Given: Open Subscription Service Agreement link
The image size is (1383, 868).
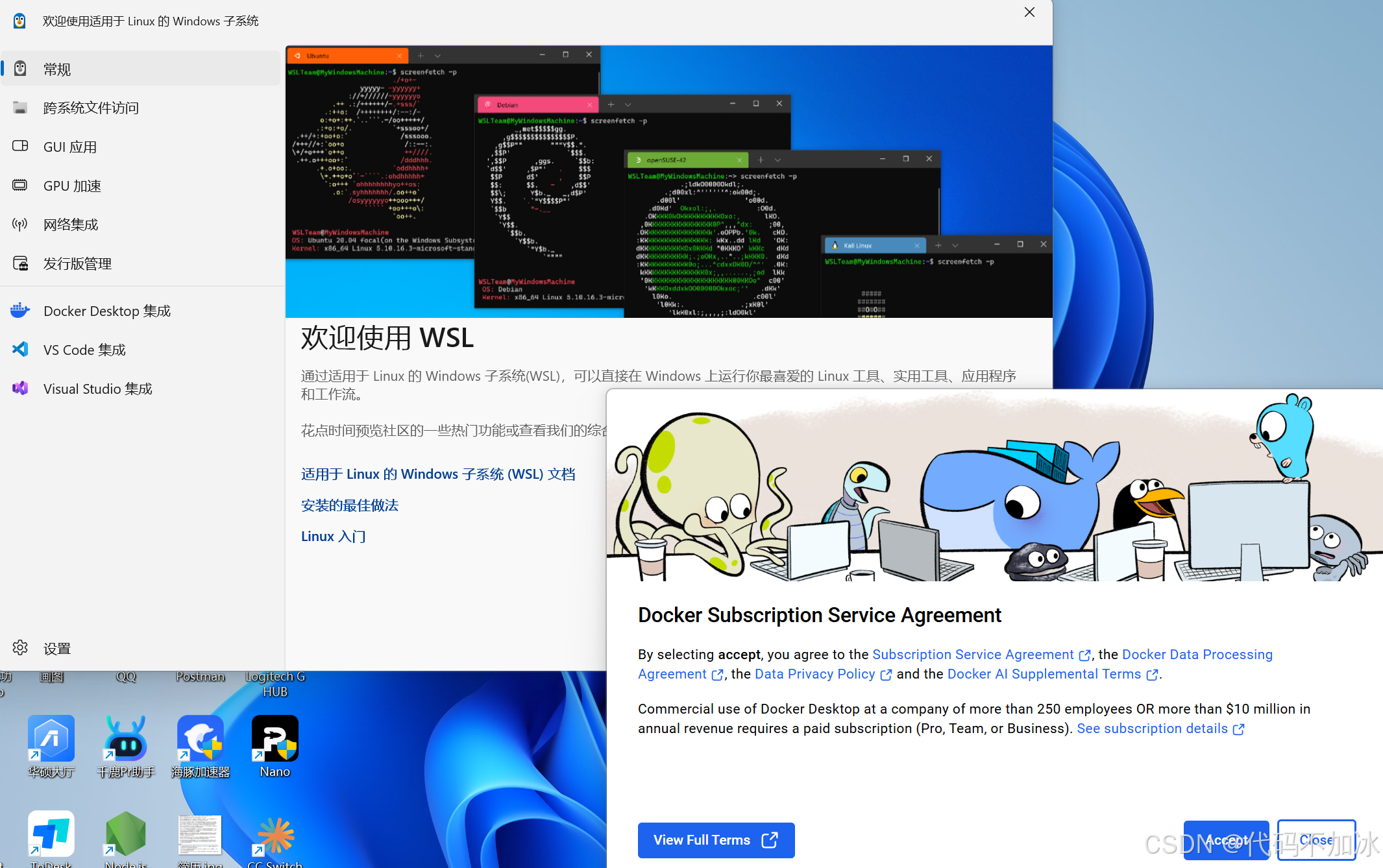Looking at the screenshot, I should [x=981, y=655].
